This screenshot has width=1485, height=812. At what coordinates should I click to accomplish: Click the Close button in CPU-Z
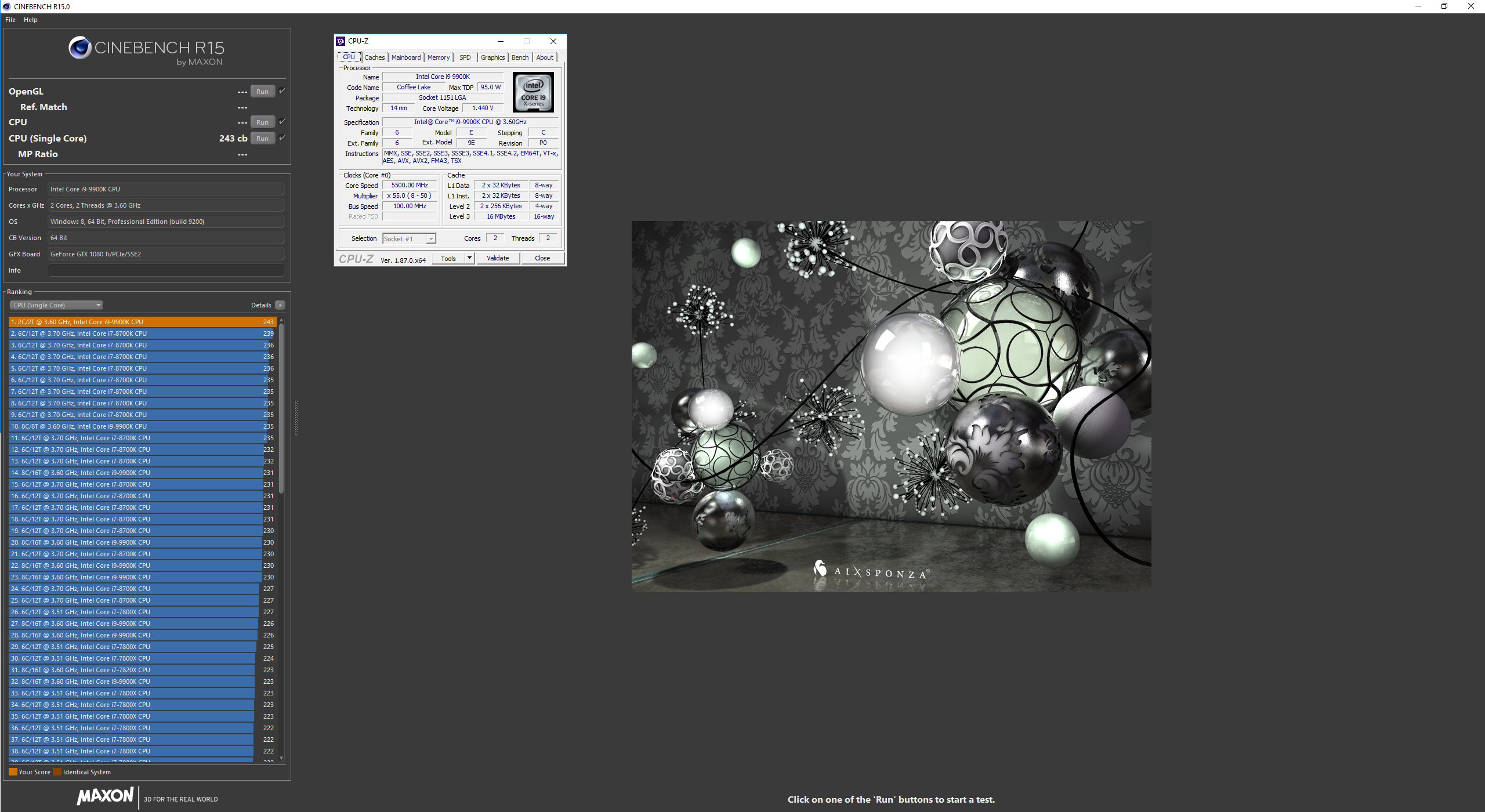[542, 258]
